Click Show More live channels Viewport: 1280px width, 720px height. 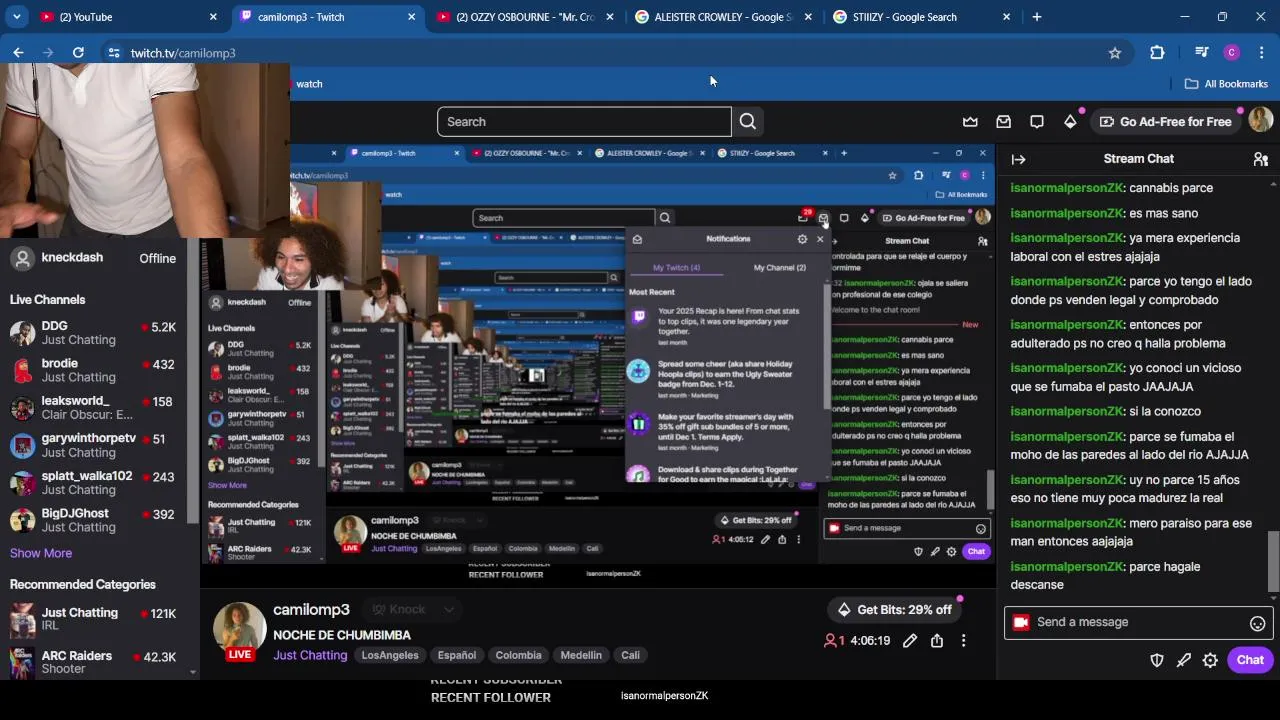(41, 553)
